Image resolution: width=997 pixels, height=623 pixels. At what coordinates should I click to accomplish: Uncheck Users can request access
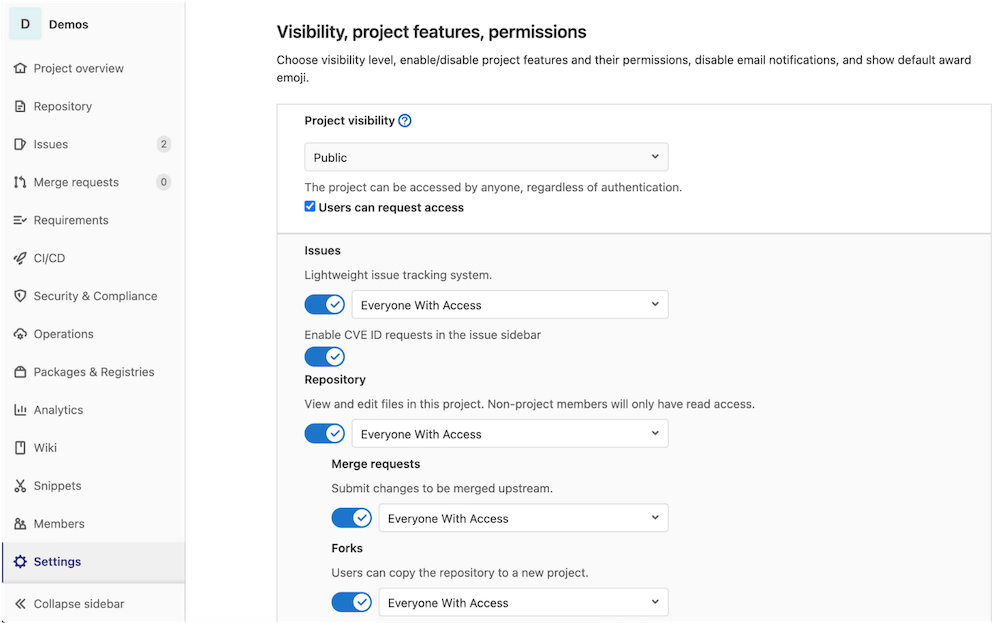click(x=310, y=207)
